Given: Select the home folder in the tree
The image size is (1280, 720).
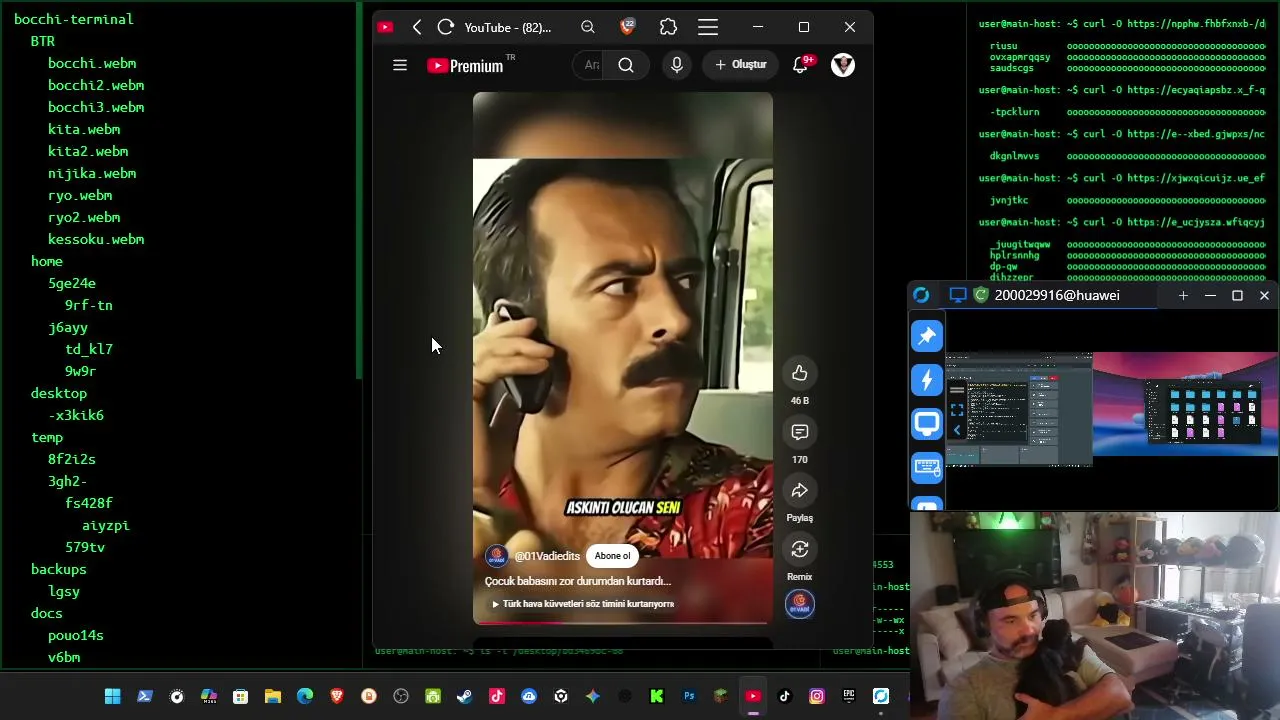Looking at the screenshot, I should click(47, 261).
